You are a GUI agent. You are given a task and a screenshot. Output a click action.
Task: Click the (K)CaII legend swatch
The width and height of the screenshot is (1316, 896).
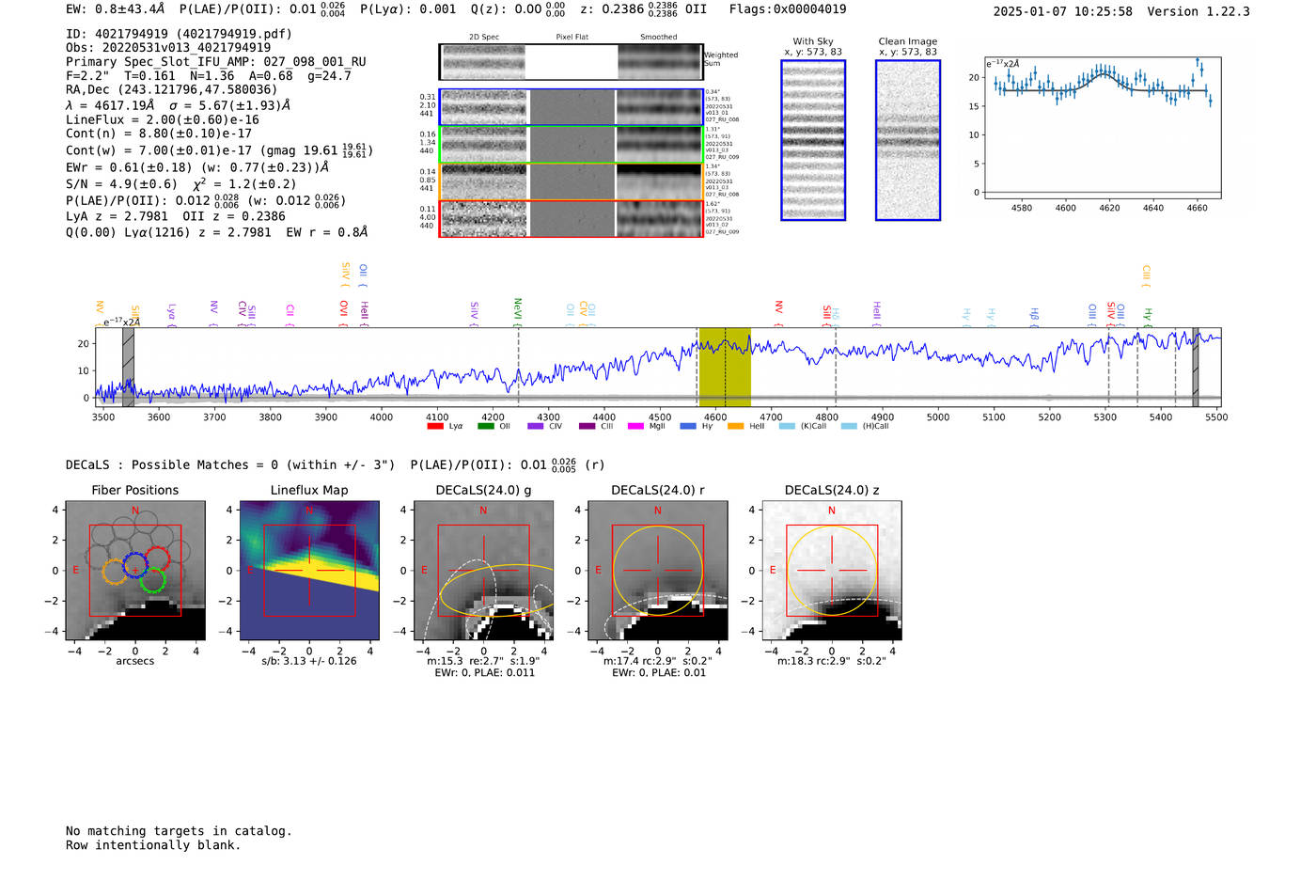[787, 426]
